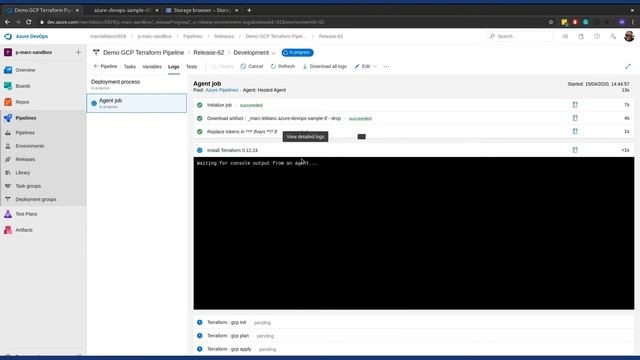Screen dimensions: 640x360
Task: Go back to Pipeline view
Action: [105, 66]
